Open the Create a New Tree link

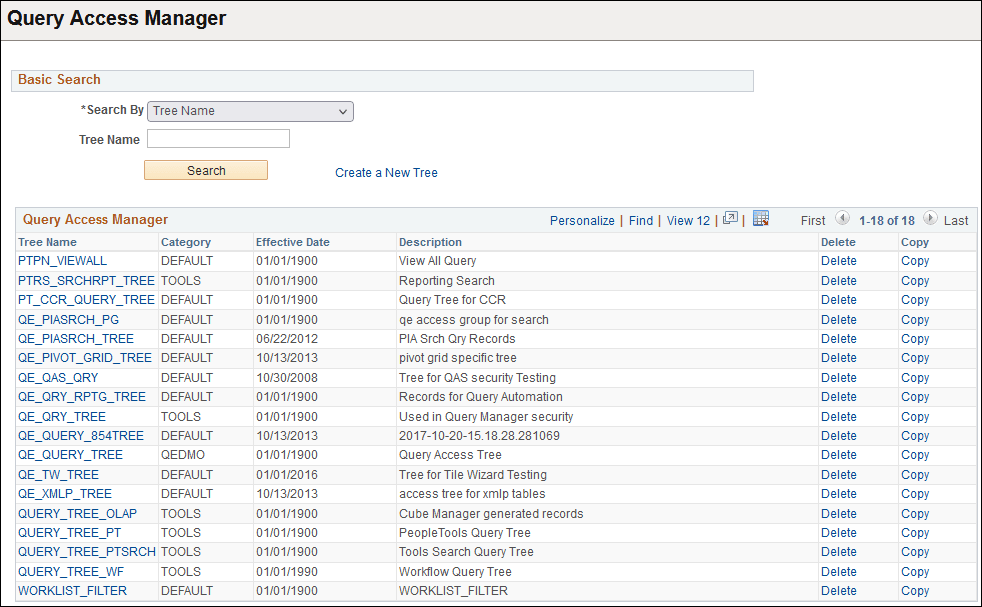click(x=385, y=172)
